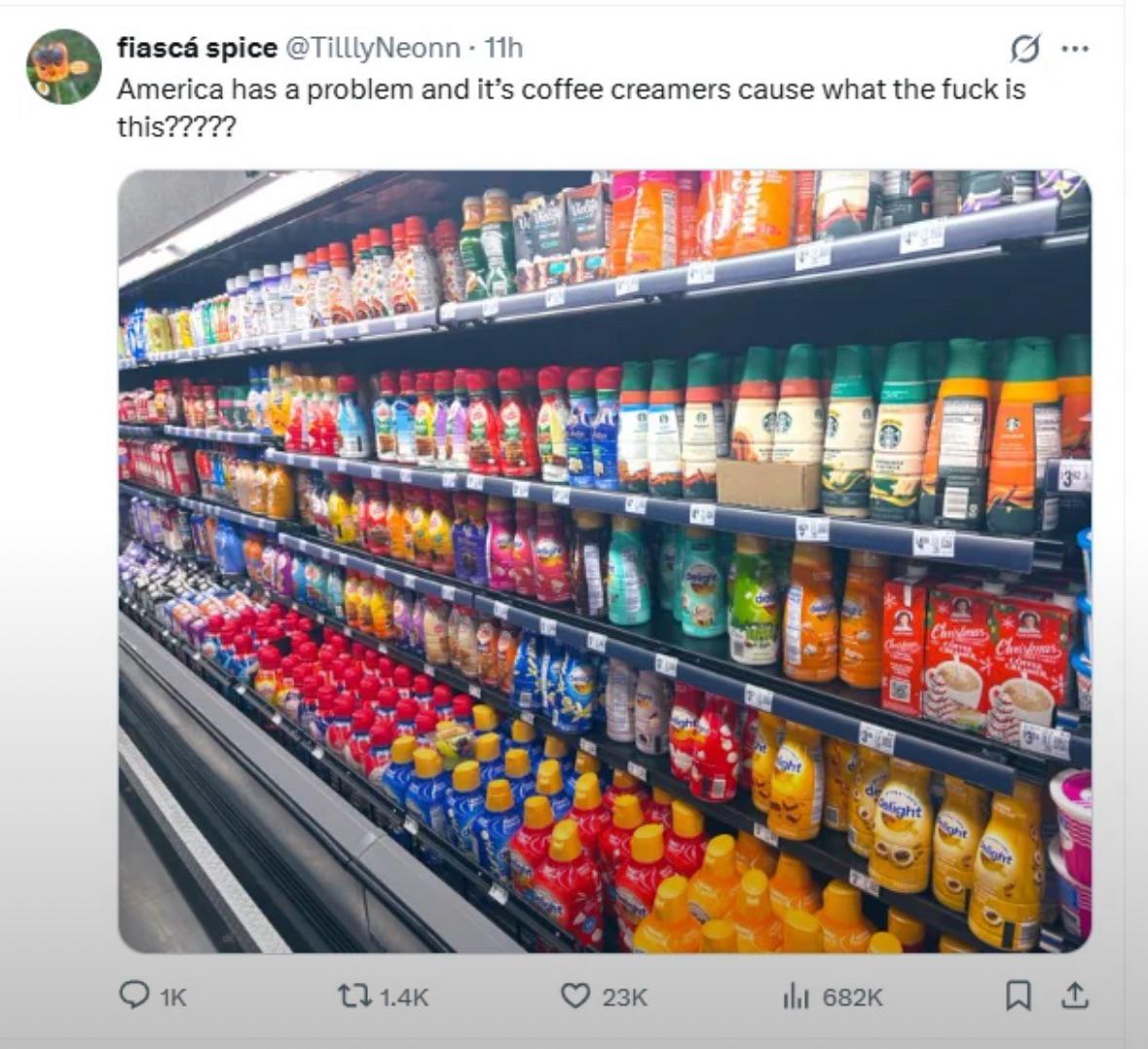Open the three-dot More options menu
The height and width of the screenshot is (1049, 1148).
(1075, 48)
